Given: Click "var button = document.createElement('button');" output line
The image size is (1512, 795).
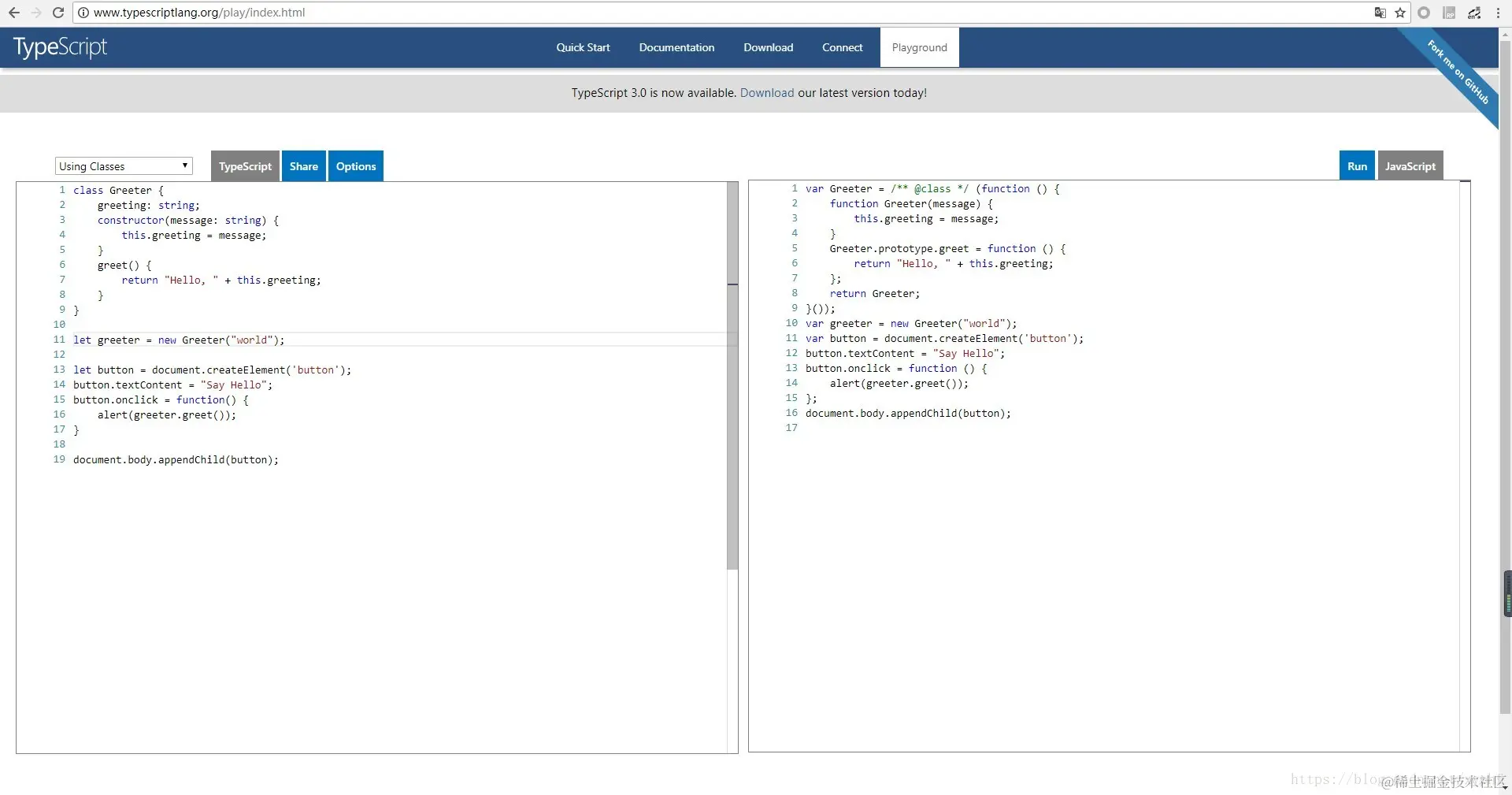Looking at the screenshot, I should click(x=944, y=338).
